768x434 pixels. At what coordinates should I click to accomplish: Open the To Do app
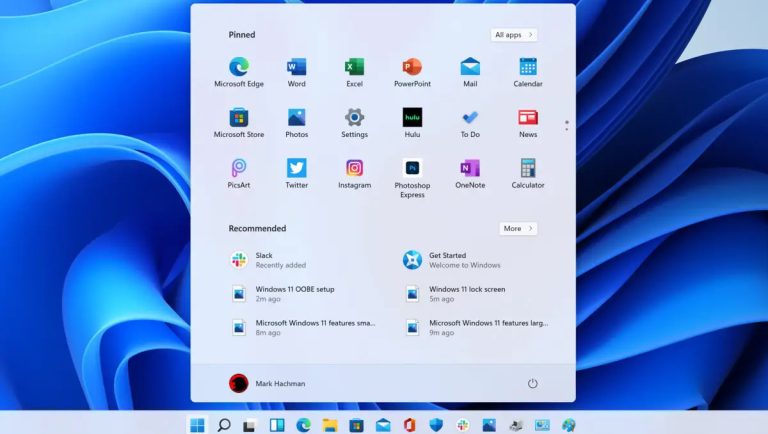click(470, 122)
